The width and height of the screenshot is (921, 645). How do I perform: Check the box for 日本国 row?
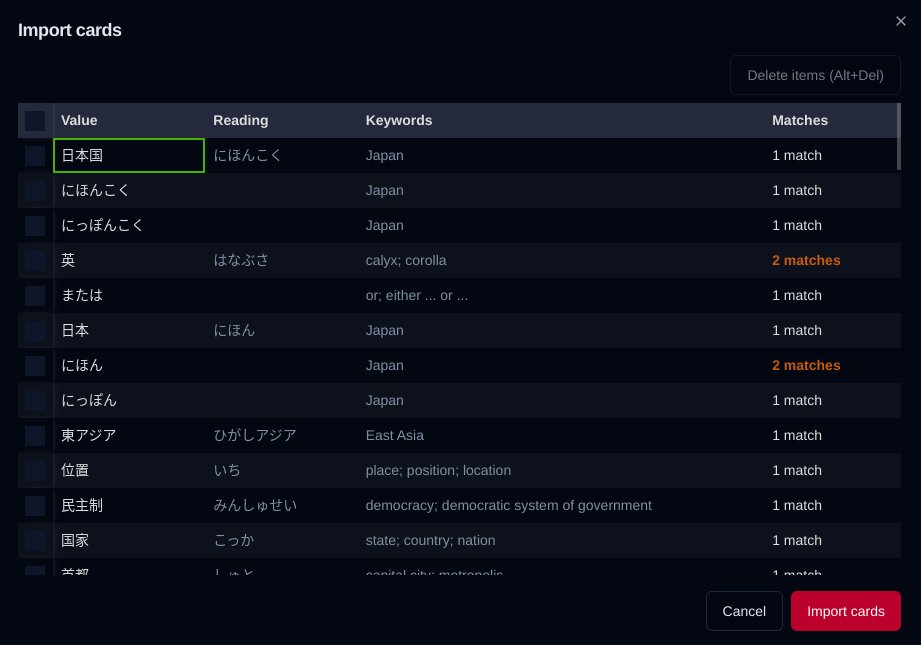[x=35, y=156]
